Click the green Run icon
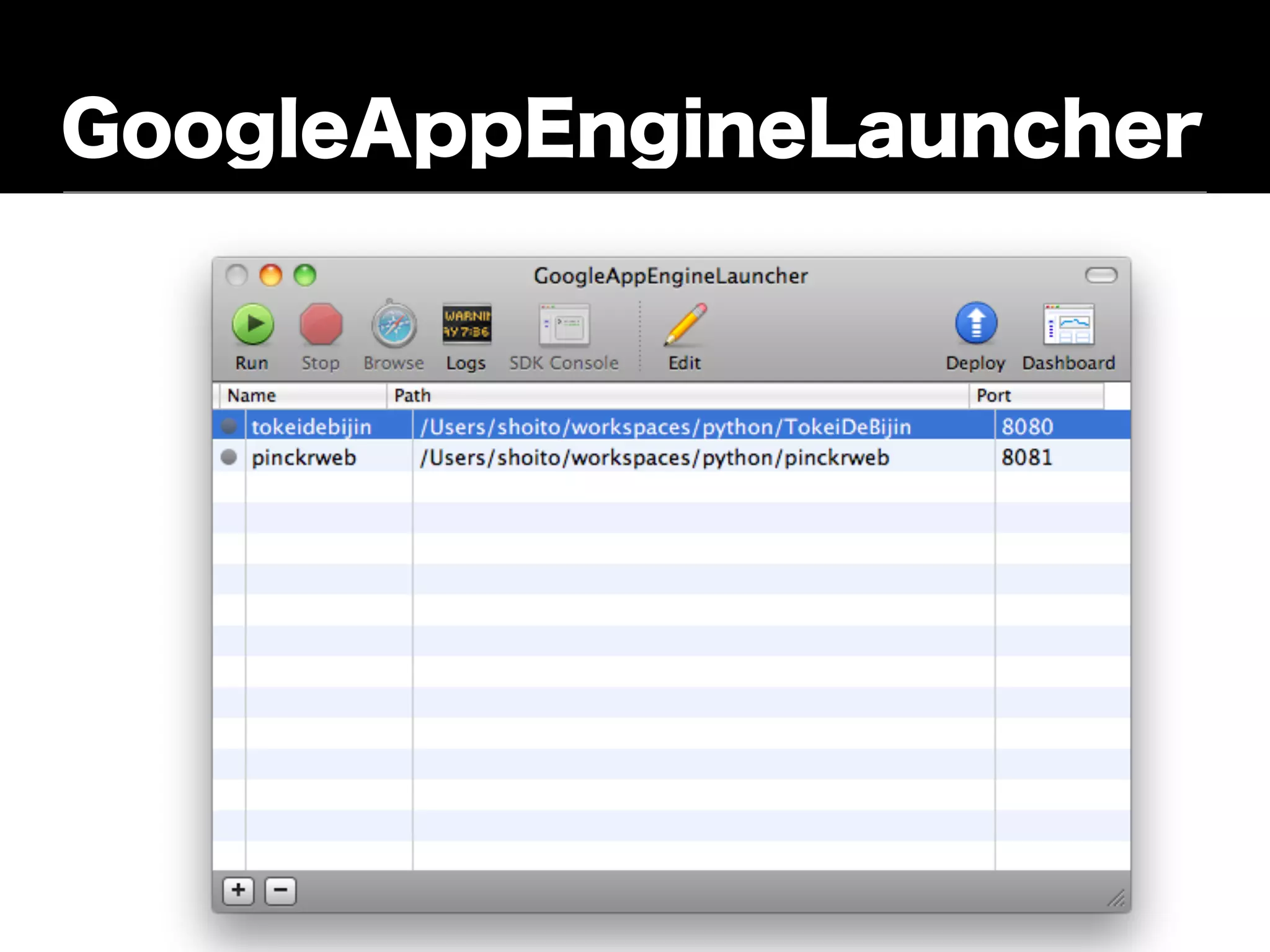 [x=252, y=324]
